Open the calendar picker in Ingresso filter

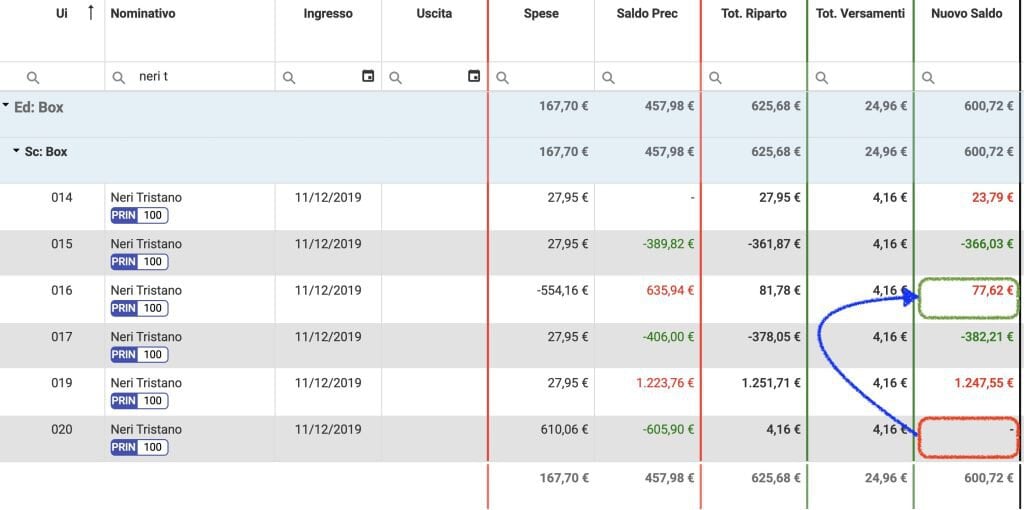point(368,77)
